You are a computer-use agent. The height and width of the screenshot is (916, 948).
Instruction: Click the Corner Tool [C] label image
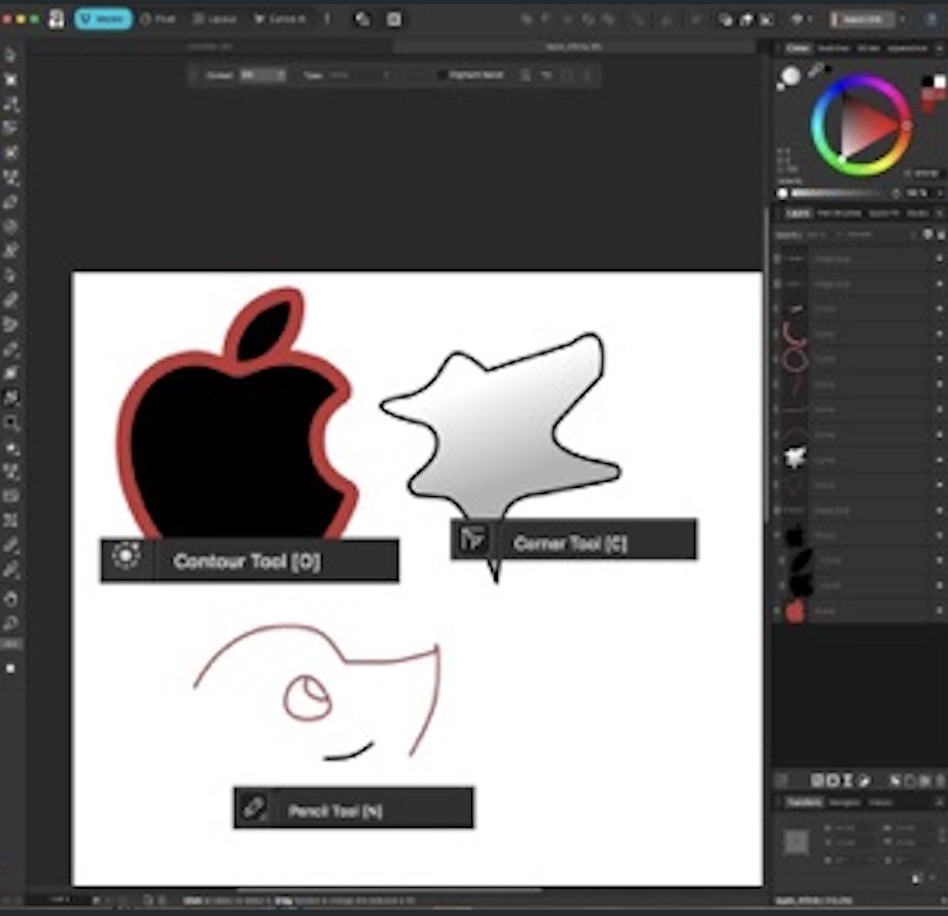(x=573, y=539)
